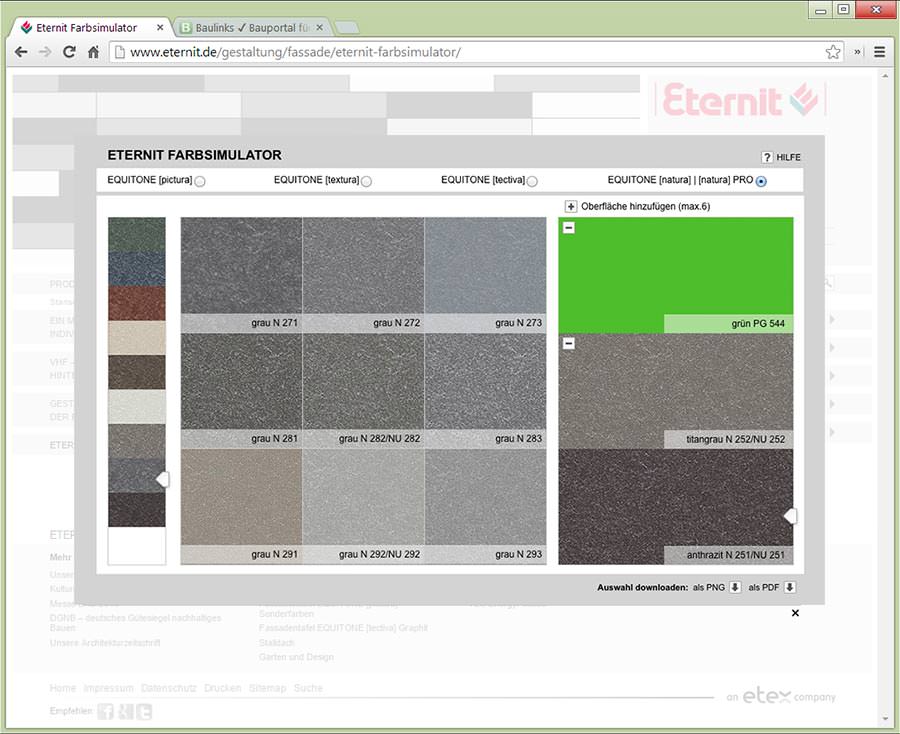The width and height of the screenshot is (900, 734).
Task: Download the selection as PNG arrow icon
Action: click(735, 587)
